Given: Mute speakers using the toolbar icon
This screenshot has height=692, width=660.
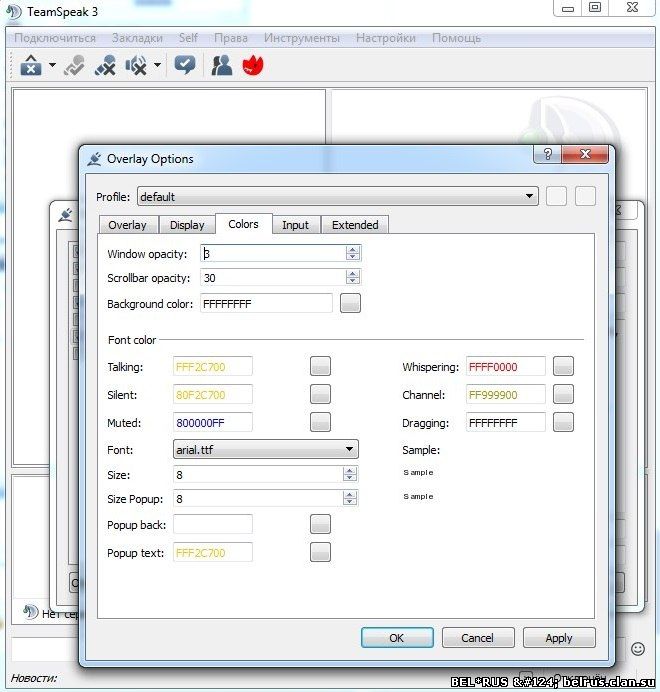Looking at the screenshot, I should point(136,65).
